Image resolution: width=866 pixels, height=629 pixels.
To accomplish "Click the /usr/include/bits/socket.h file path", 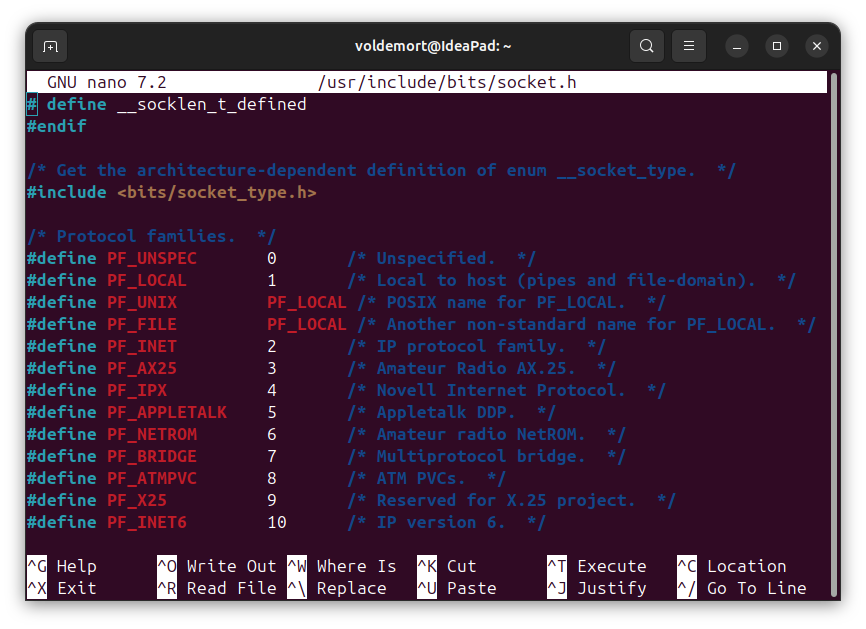I will point(447,82).
